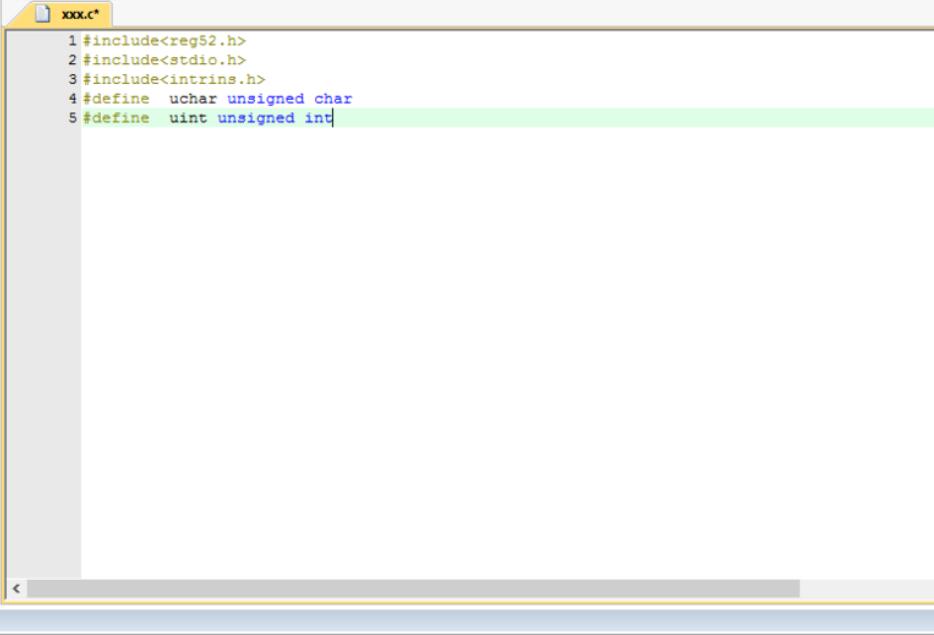Click the #define directive on line 5
This screenshot has width=934, height=635.
[115, 118]
